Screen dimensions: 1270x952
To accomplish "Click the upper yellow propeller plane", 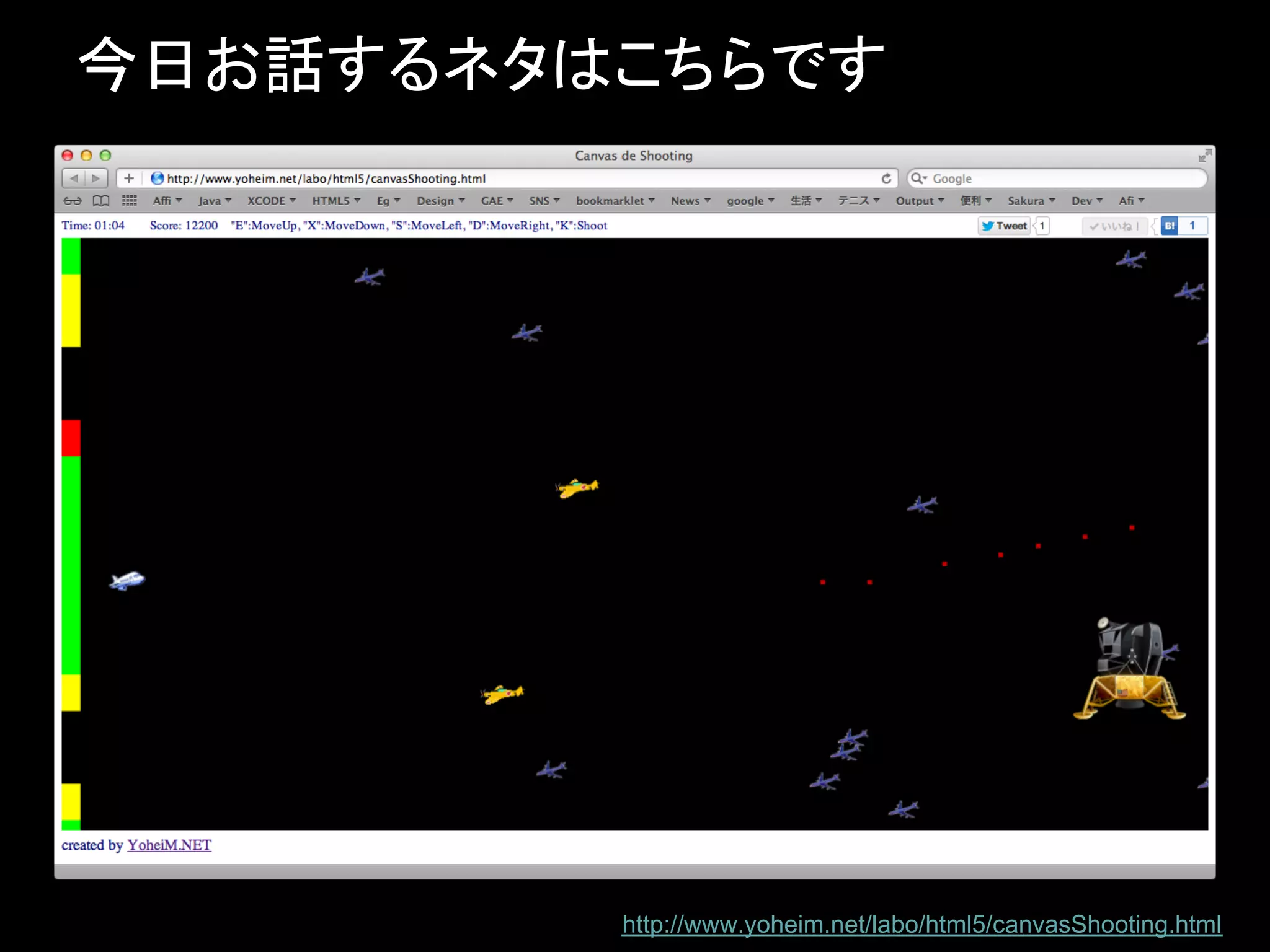I will 577,488.
